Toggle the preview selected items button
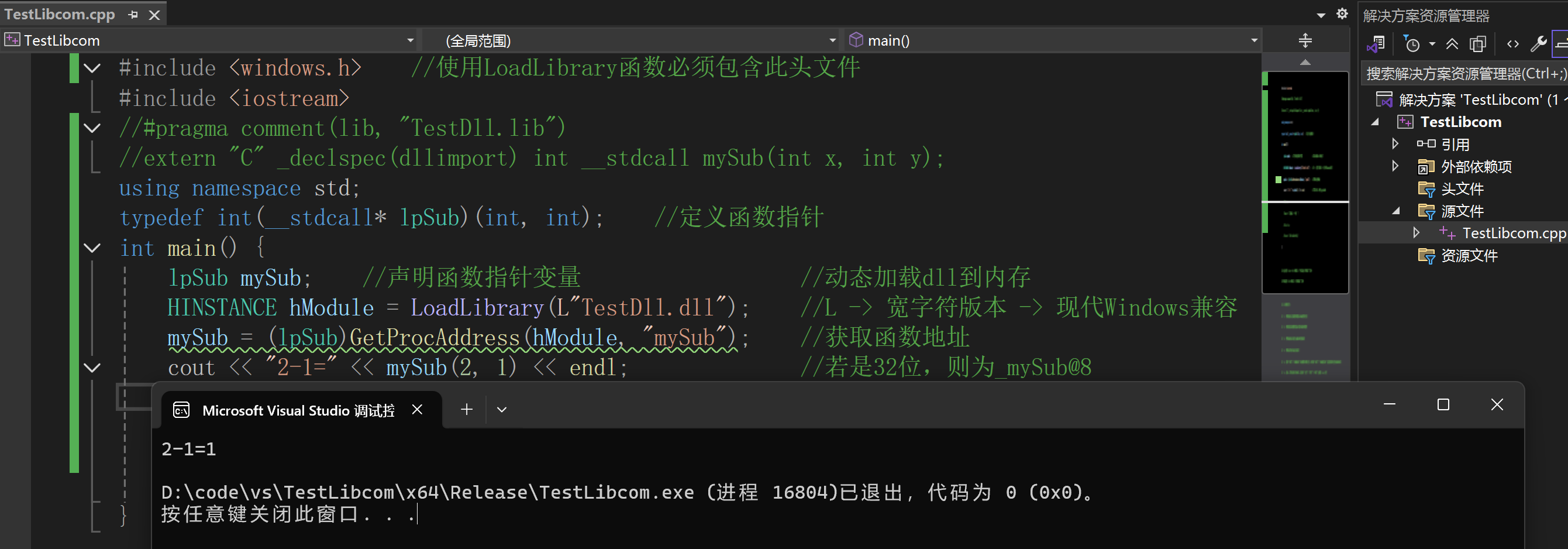 click(x=1561, y=44)
